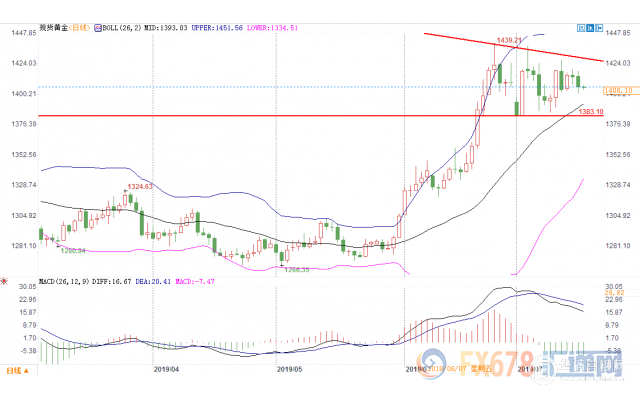Click the left axis 1304.92 price label
The image size is (640, 400).
(24, 216)
